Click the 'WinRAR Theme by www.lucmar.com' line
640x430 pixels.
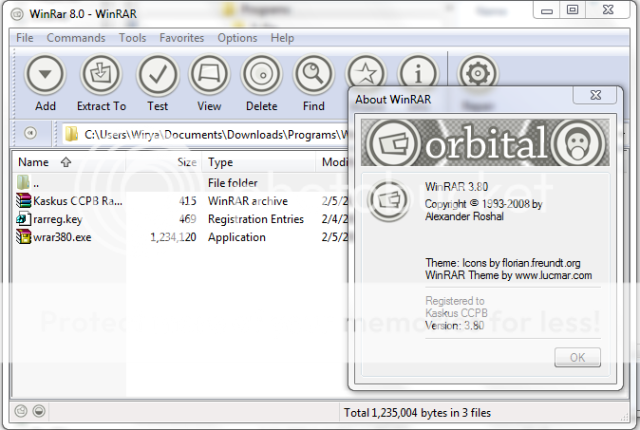click(x=509, y=275)
